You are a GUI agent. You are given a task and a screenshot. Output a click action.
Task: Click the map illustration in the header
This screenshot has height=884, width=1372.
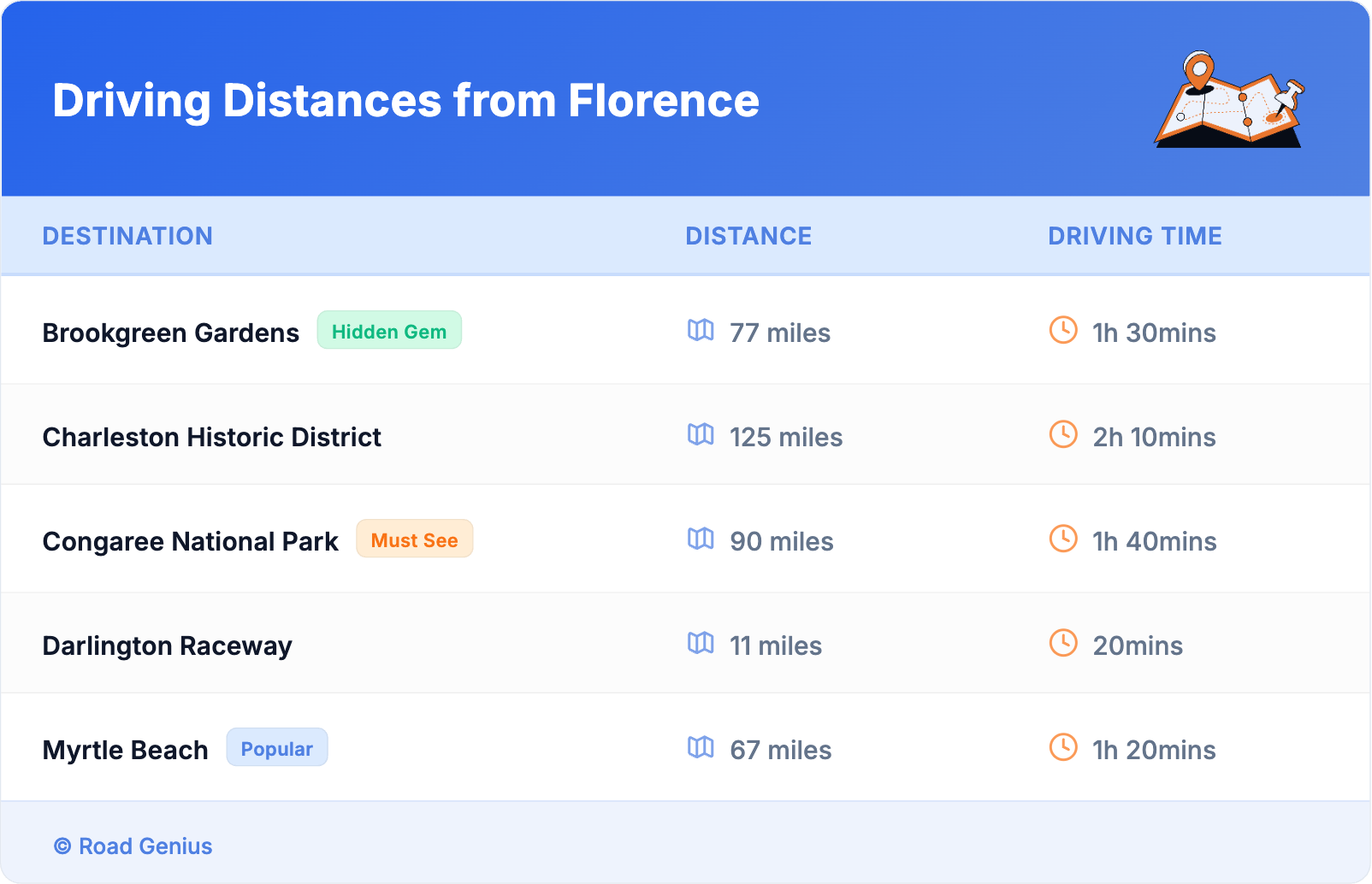coord(1229,100)
